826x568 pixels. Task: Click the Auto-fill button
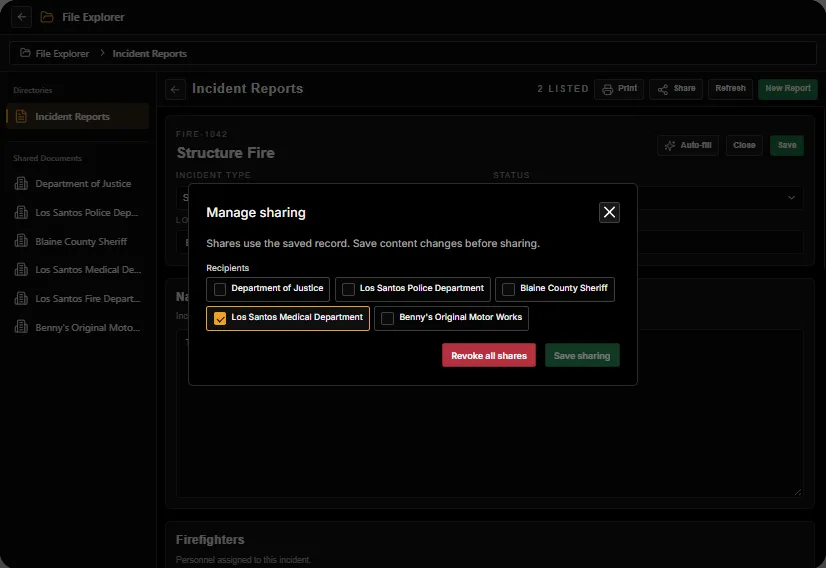click(688, 145)
